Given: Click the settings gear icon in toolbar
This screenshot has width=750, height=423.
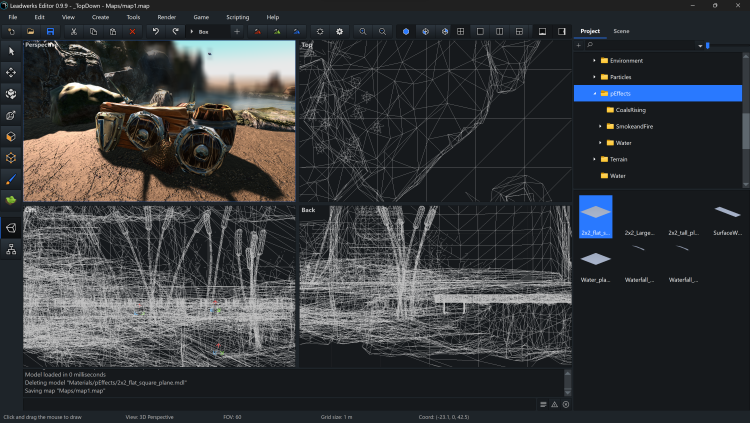Looking at the screenshot, I should (339, 31).
